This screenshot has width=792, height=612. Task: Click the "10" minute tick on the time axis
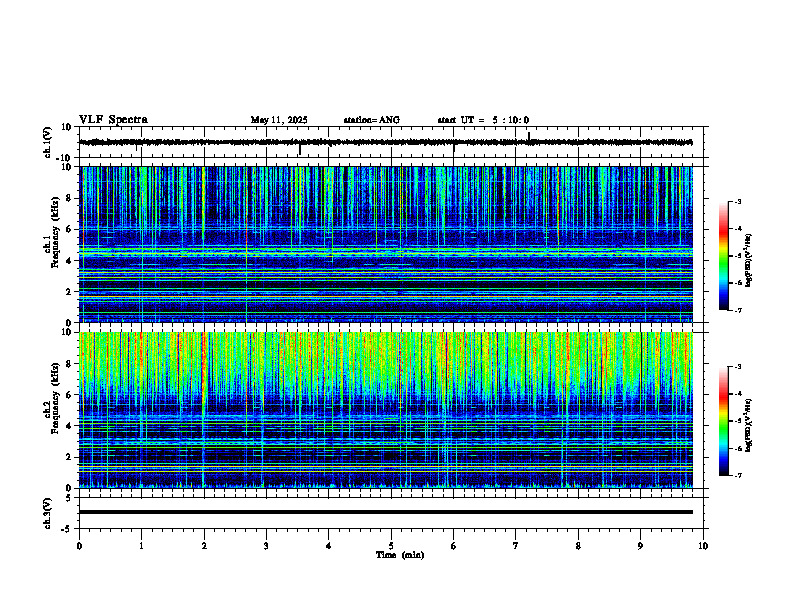point(703,546)
